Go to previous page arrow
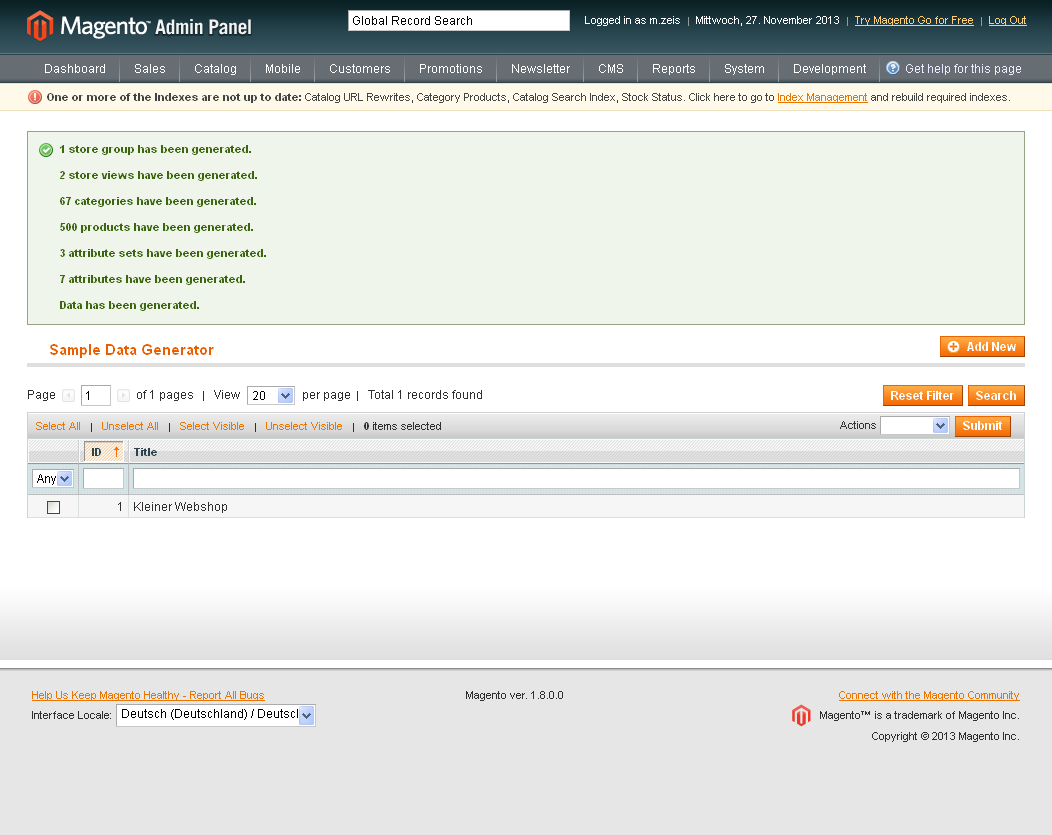 click(x=68, y=395)
